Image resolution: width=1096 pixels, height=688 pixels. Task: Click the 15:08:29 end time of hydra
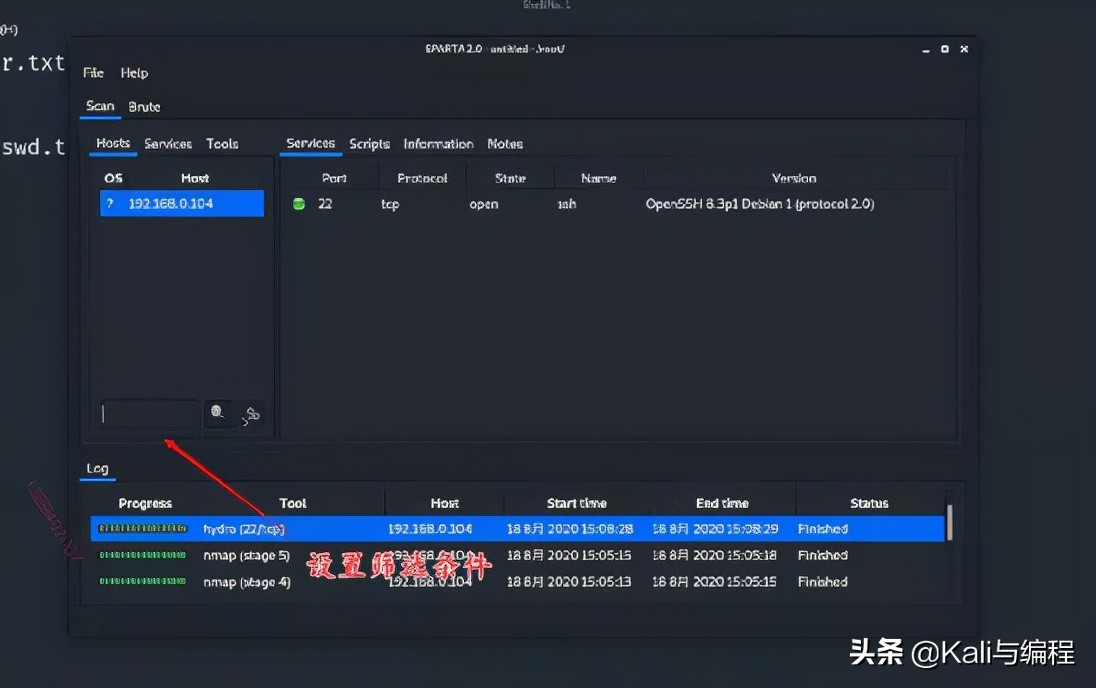pos(715,529)
